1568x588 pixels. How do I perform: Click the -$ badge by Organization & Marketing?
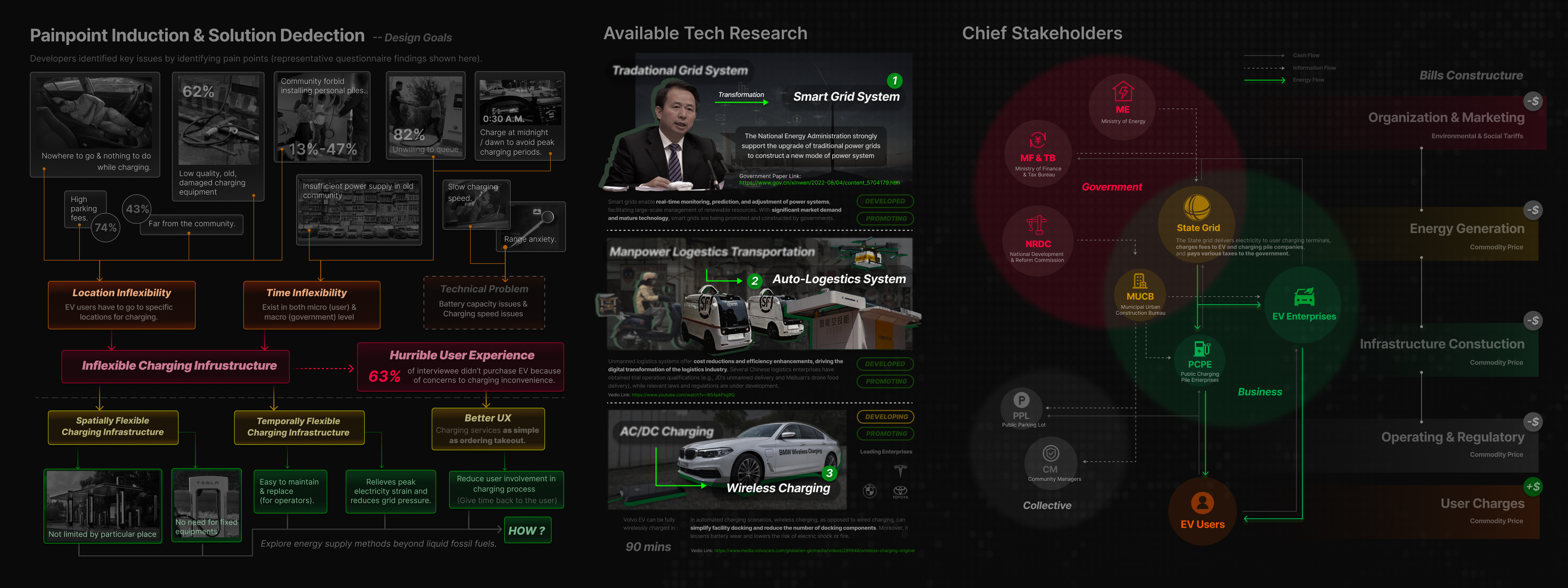coord(1533,101)
